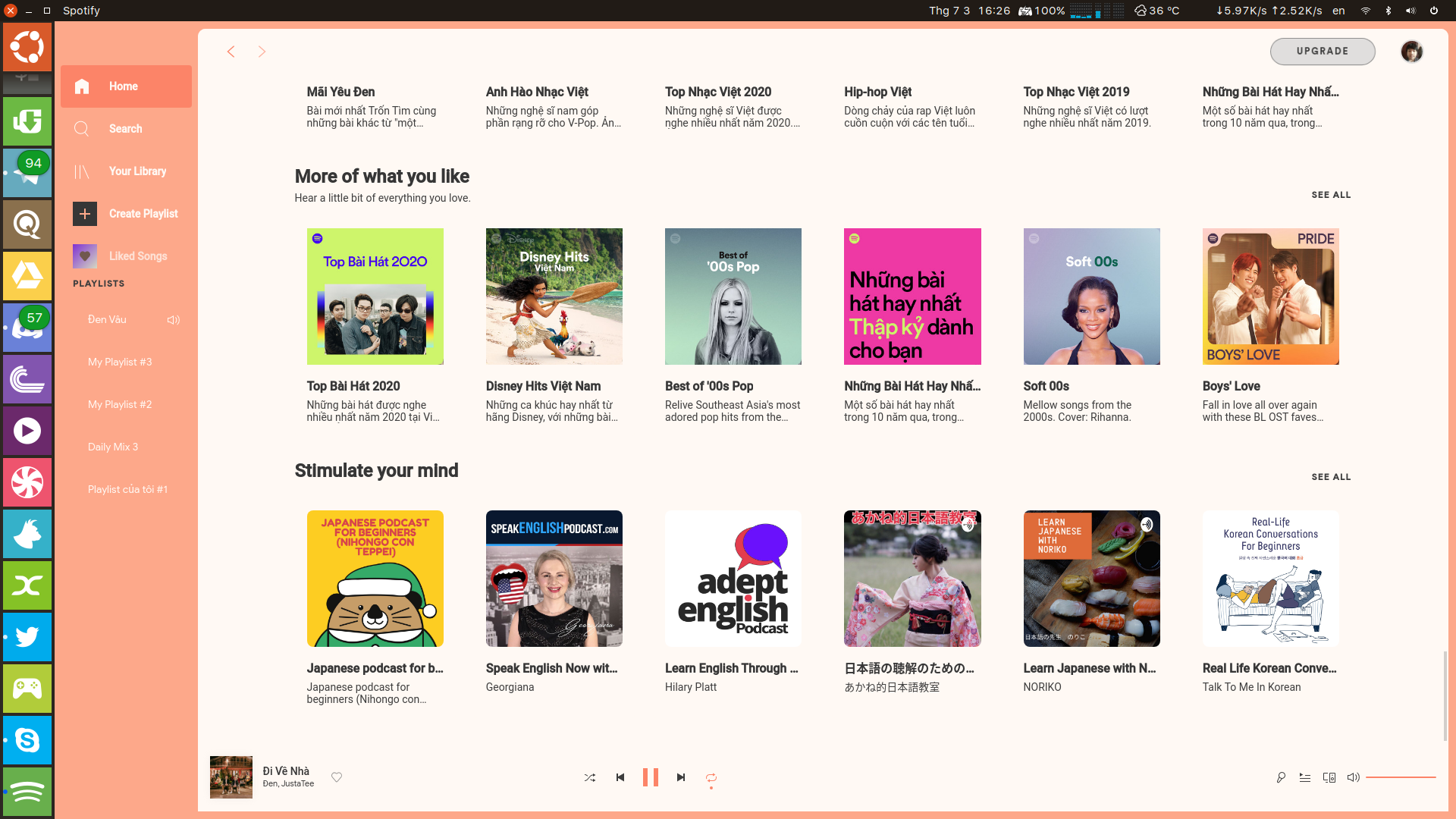
Task: Open the lyrics microphone icon
Action: click(1281, 777)
